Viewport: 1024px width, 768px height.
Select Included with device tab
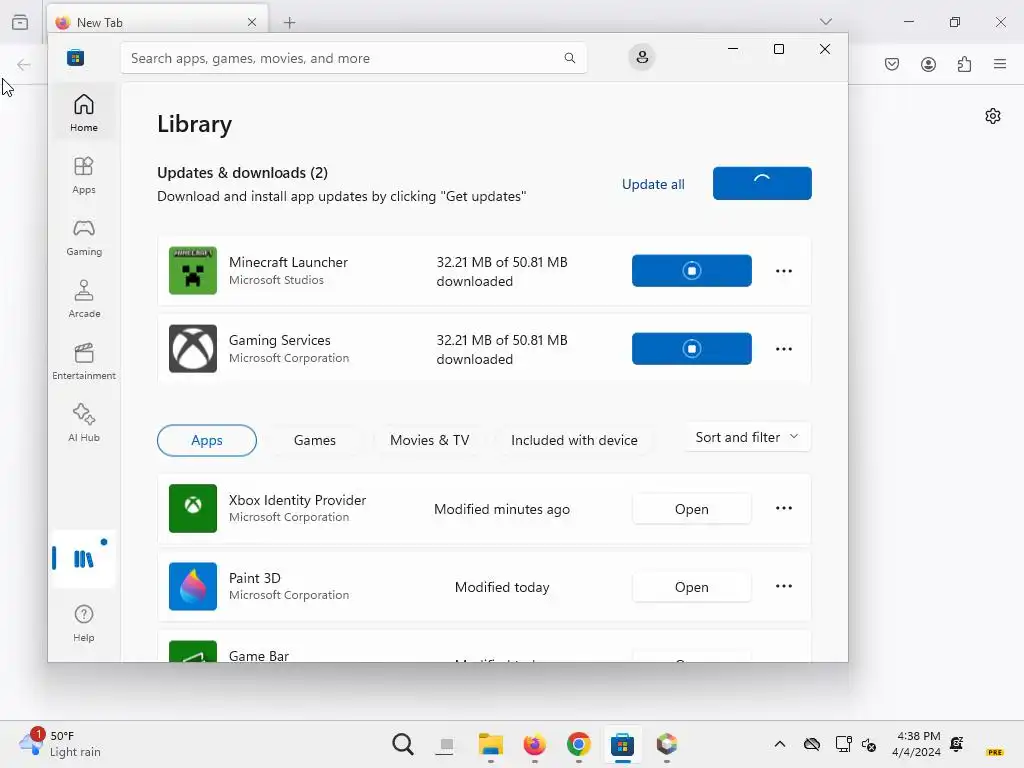click(574, 440)
